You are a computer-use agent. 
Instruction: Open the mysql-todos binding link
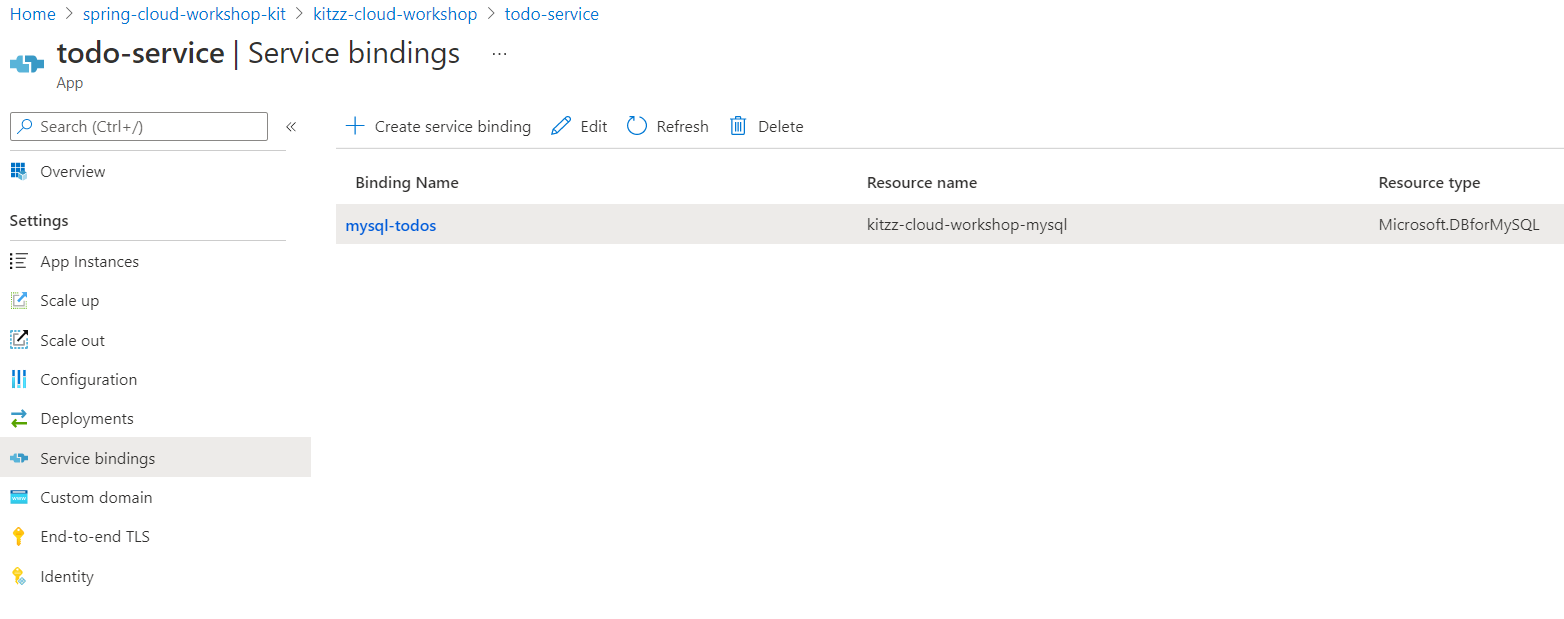click(x=391, y=226)
